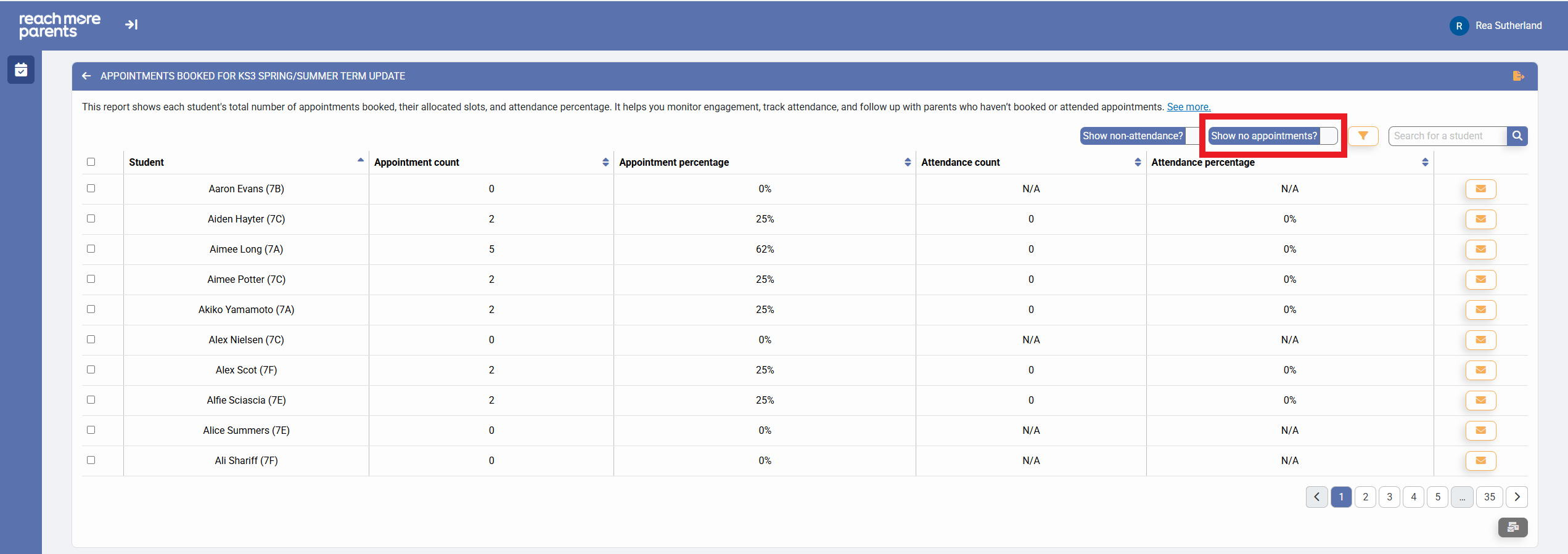The image size is (1568, 554).
Task: Go to page 2 of results
Action: pyautogui.click(x=1365, y=497)
